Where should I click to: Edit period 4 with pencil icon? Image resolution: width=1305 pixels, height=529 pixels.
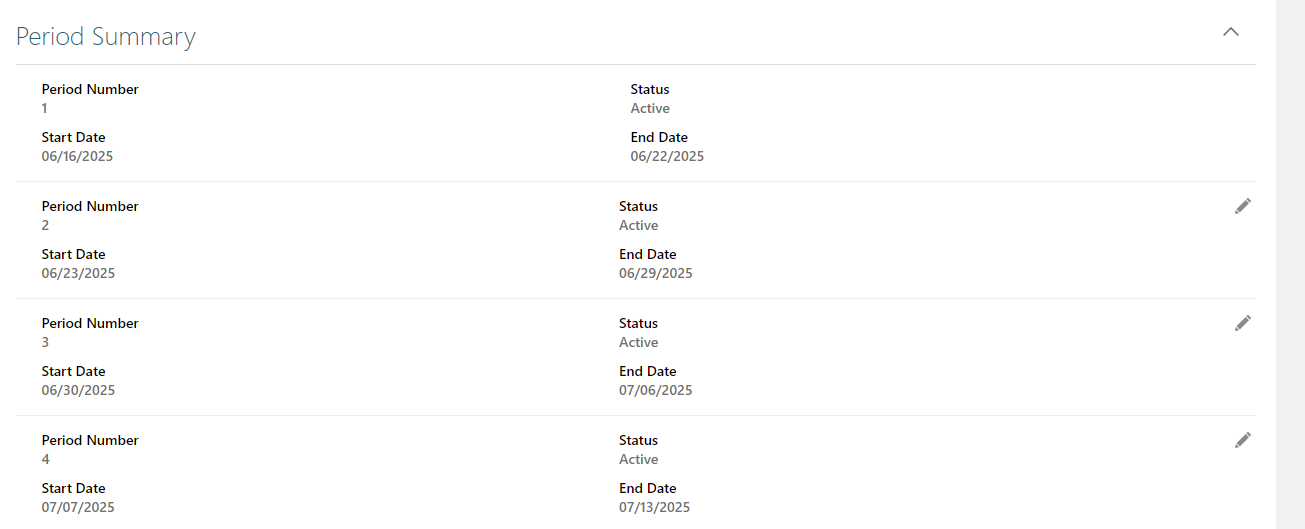tap(1243, 440)
